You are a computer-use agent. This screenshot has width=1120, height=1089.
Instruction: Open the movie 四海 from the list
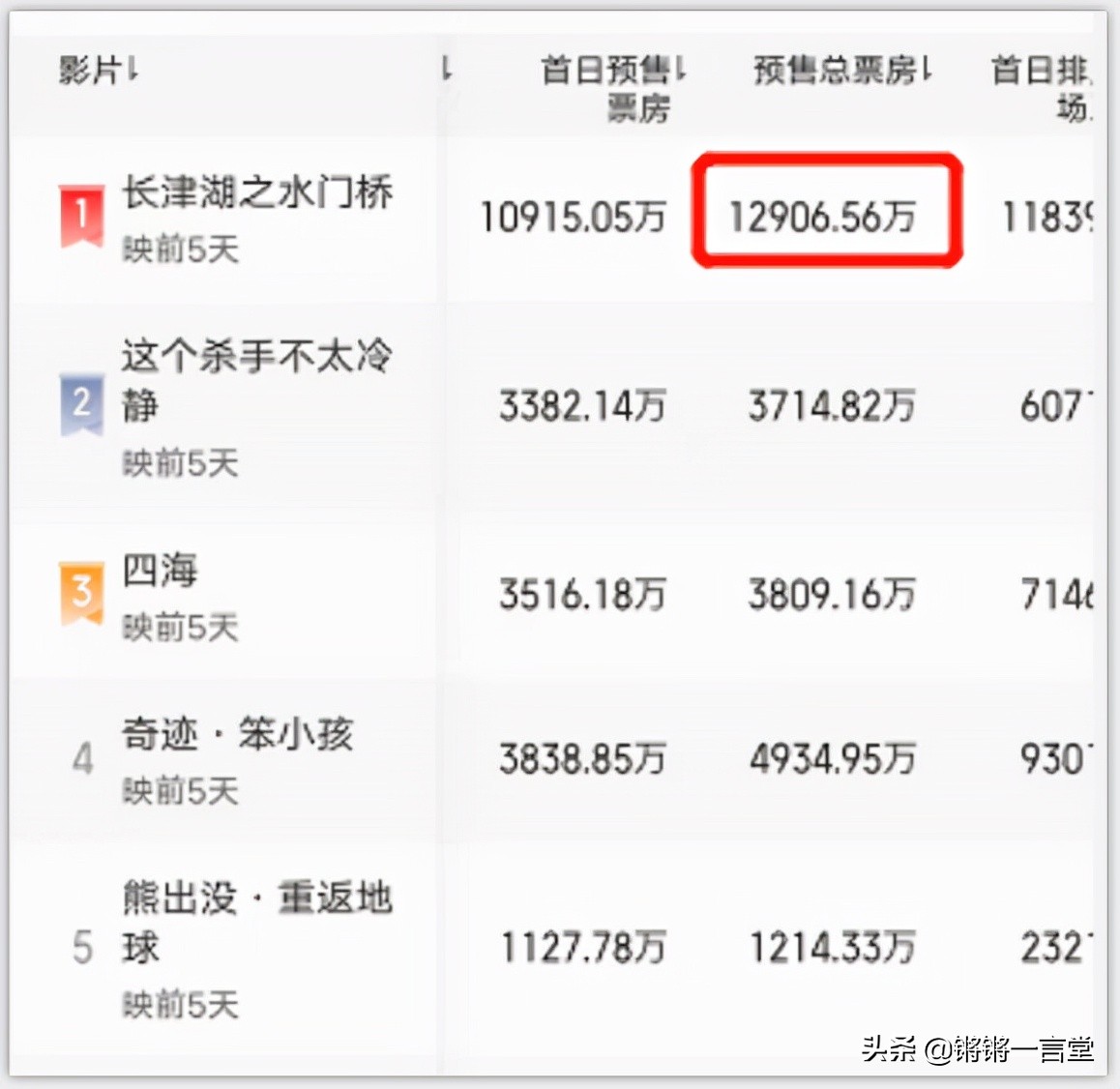(x=160, y=571)
